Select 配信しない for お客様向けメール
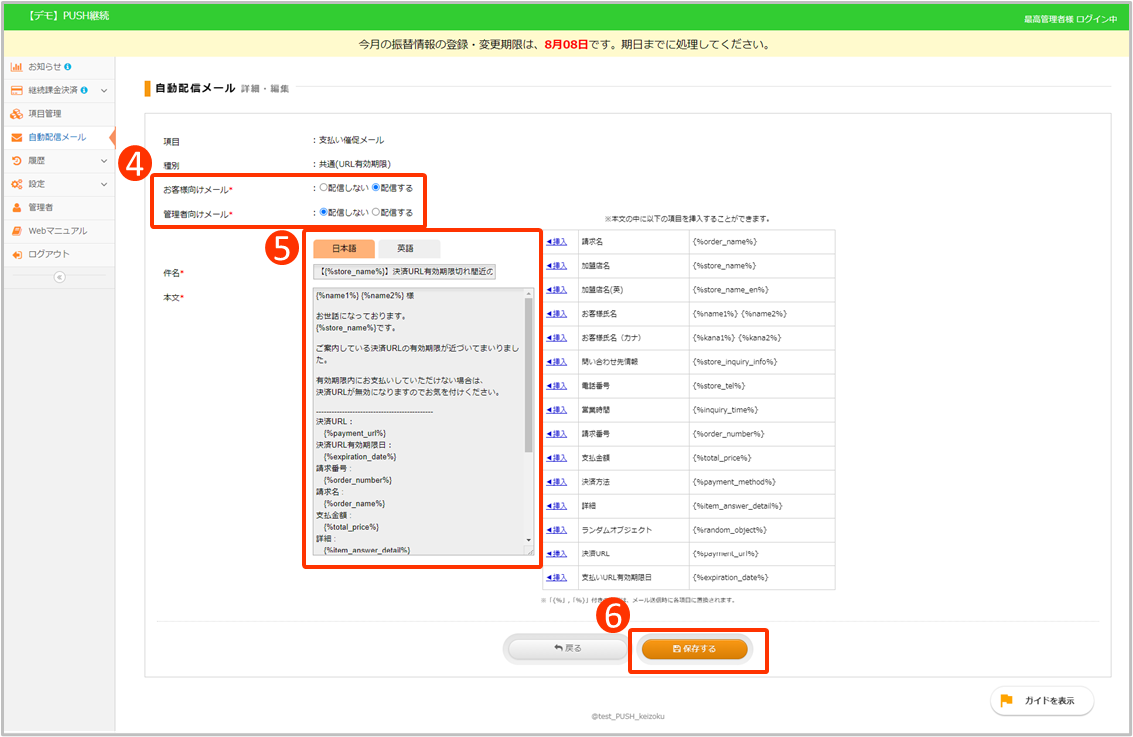Screen dimensions: 1133x737 pos(323,187)
